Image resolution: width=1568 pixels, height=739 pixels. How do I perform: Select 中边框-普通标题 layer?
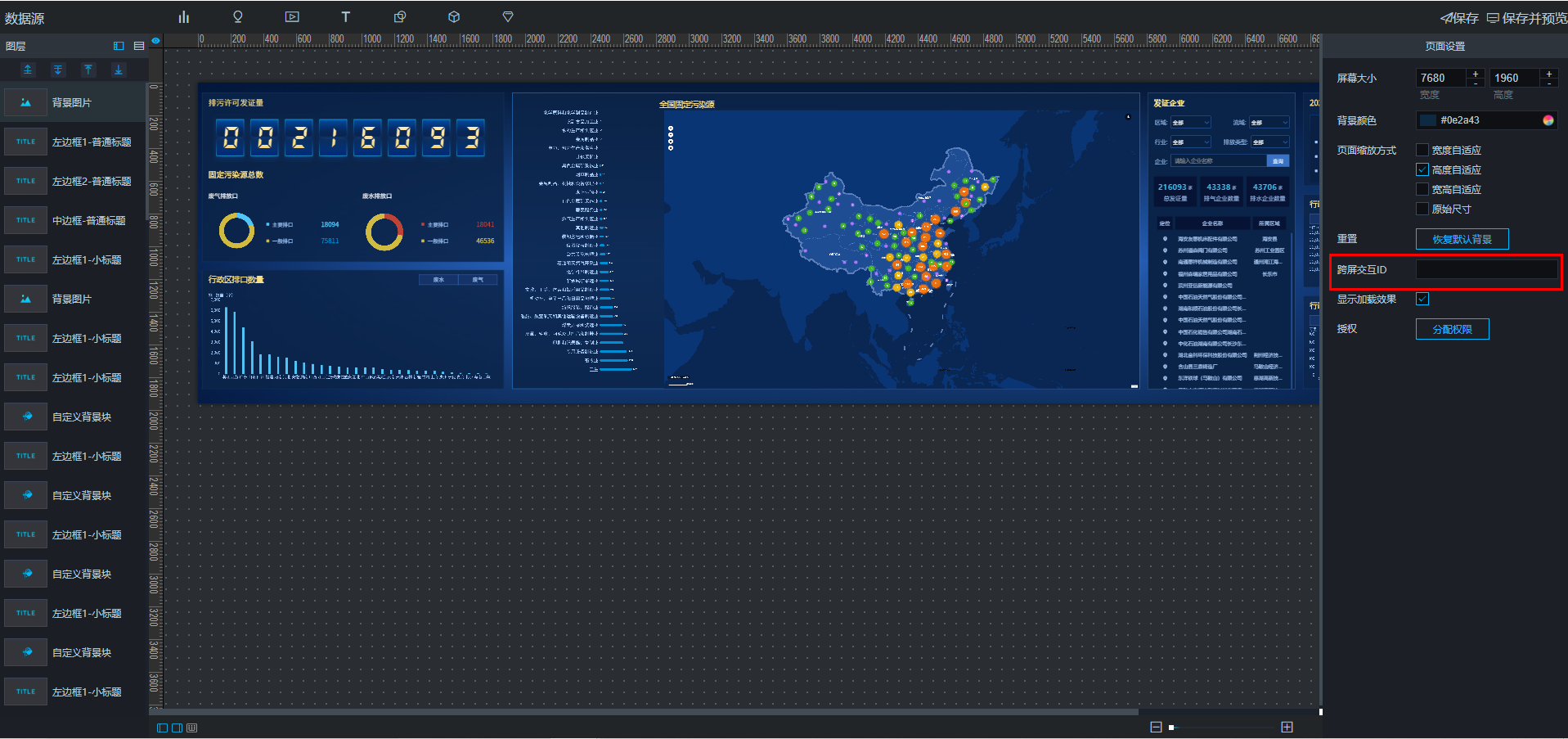[74, 220]
